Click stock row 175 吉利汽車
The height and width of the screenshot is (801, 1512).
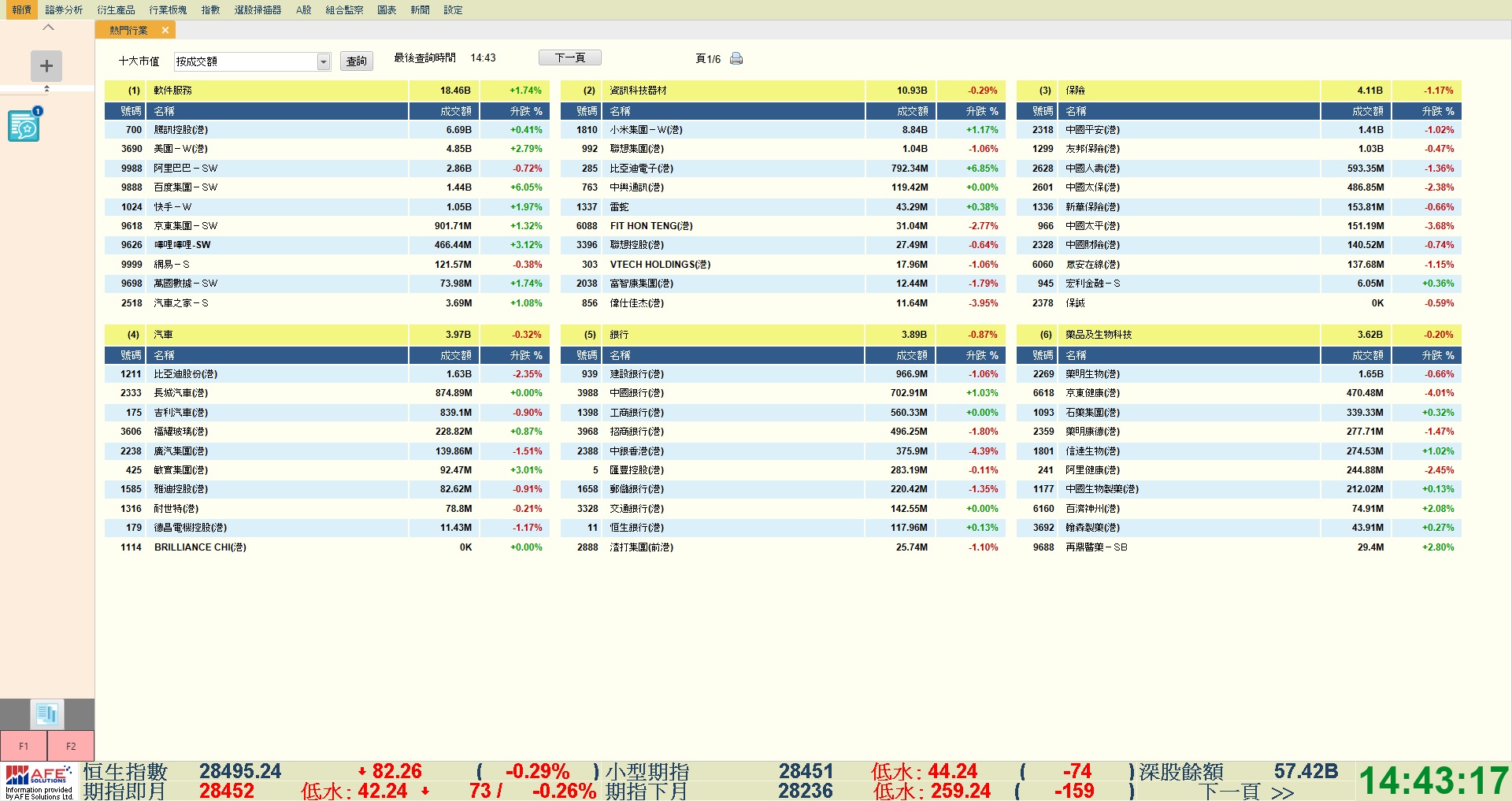coord(327,413)
